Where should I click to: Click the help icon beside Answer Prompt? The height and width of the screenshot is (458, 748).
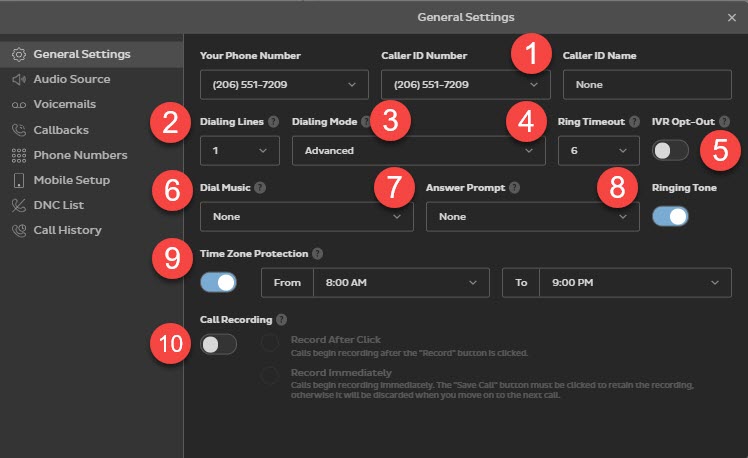click(x=514, y=187)
